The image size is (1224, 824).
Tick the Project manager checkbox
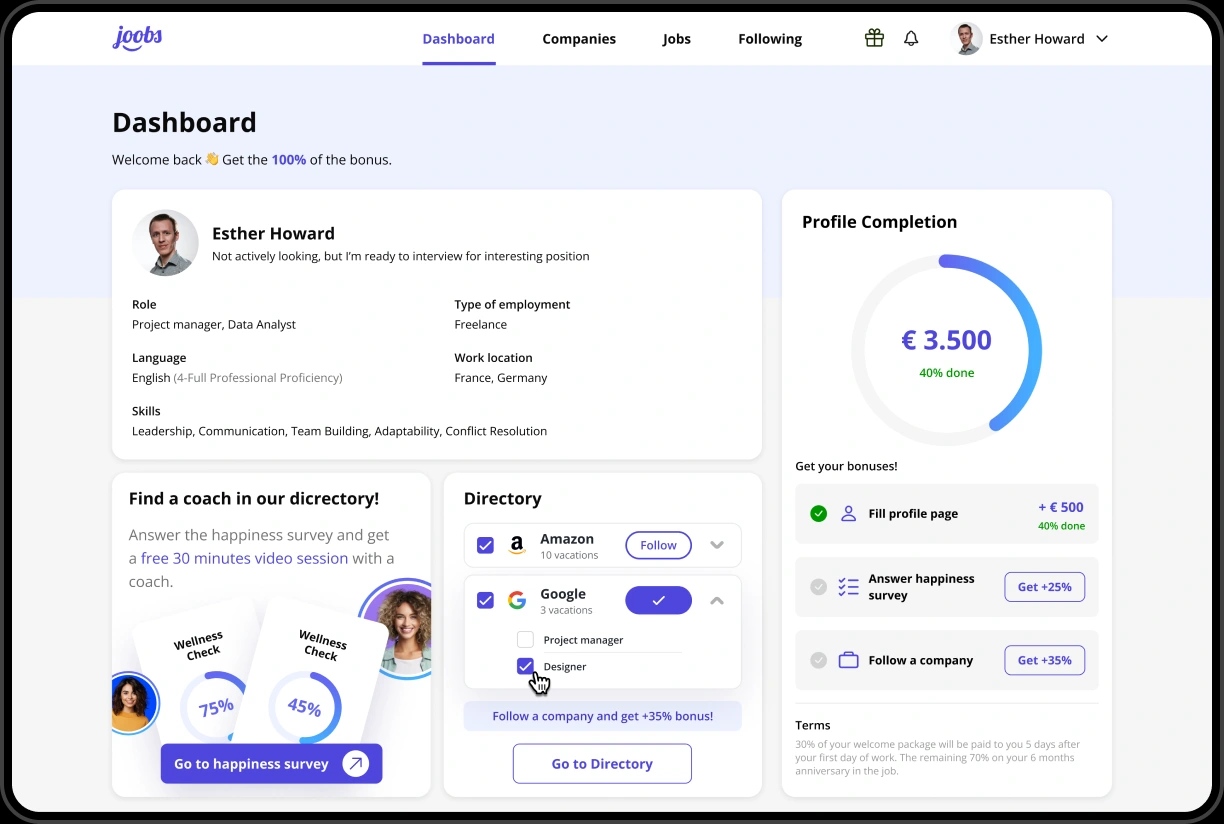(x=525, y=640)
